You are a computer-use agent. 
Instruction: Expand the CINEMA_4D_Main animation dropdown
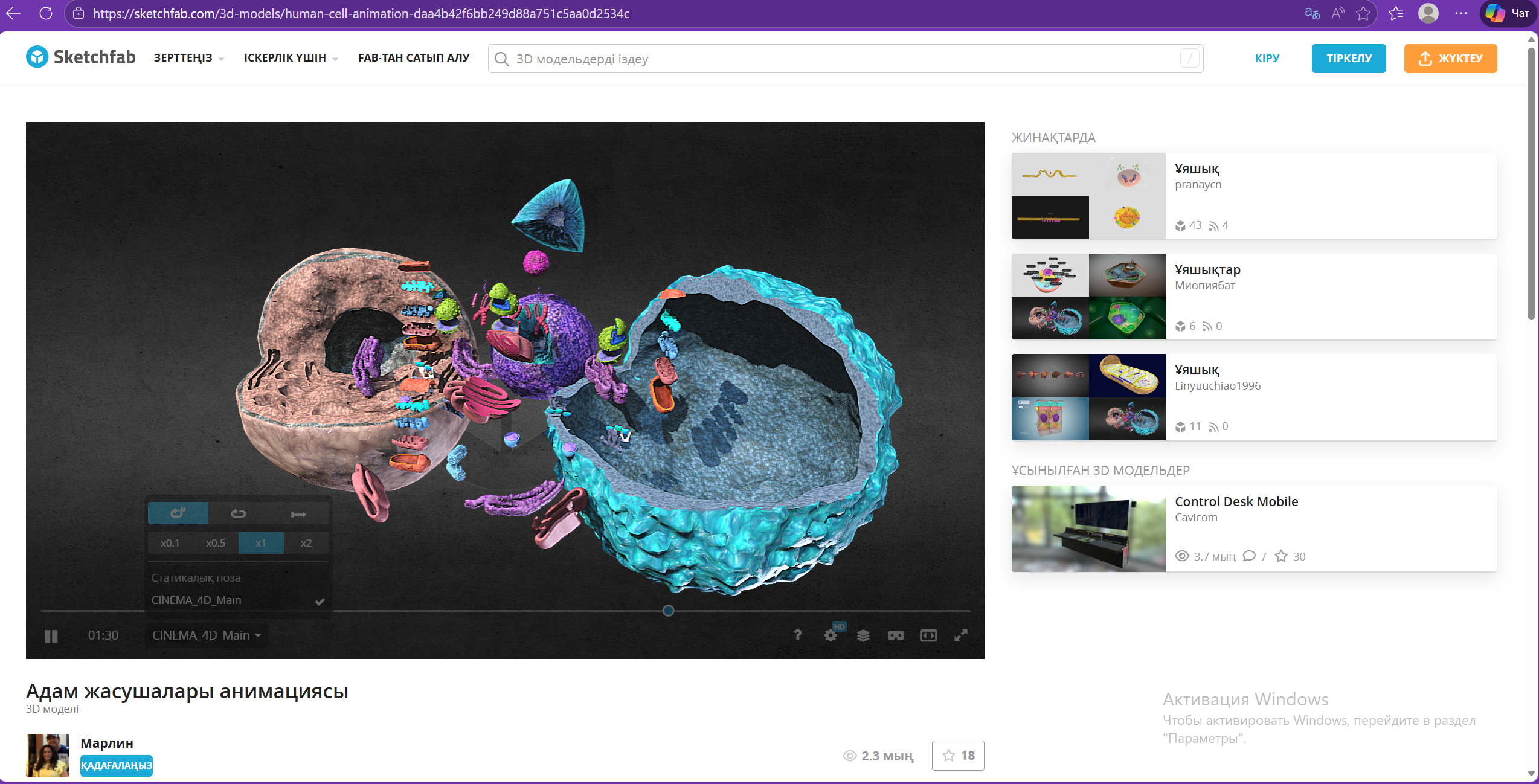point(206,635)
